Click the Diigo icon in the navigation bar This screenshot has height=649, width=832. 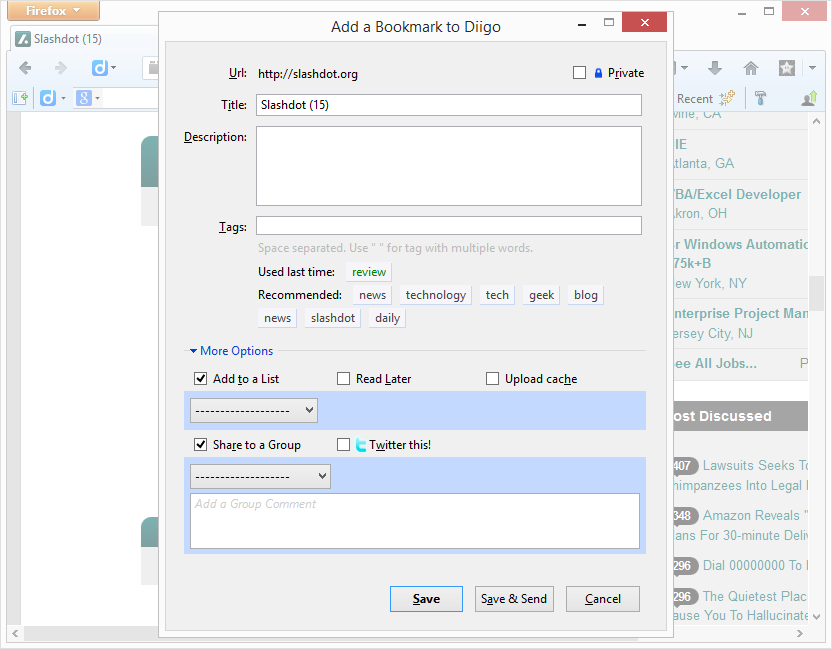click(x=99, y=67)
